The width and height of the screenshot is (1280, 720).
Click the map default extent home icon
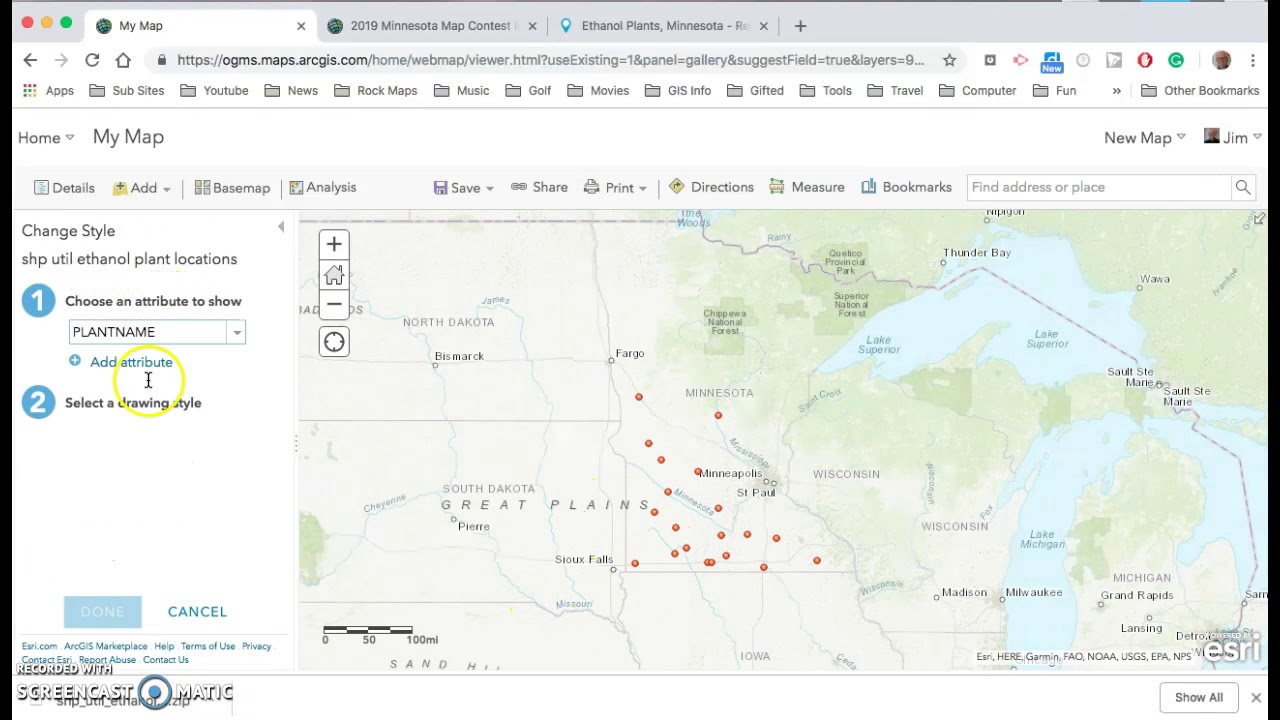[x=334, y=275]
